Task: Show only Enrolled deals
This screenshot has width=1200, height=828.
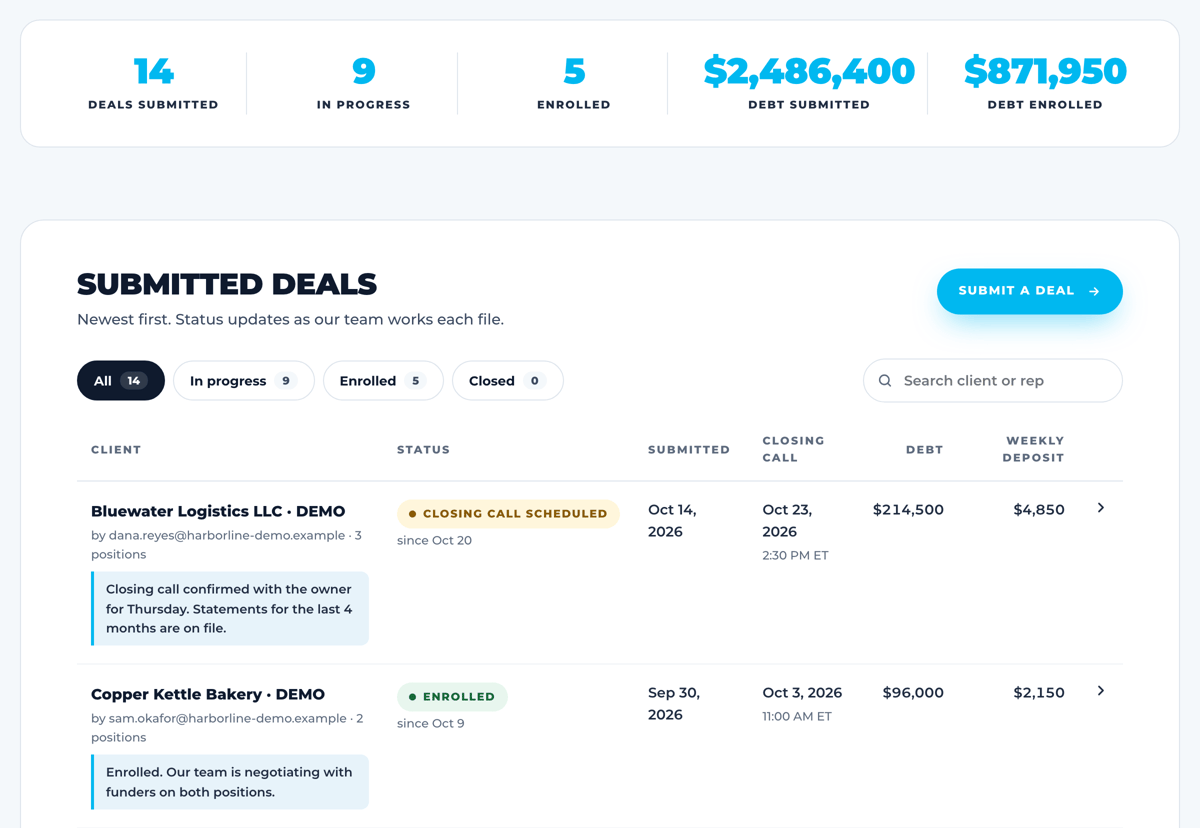Action: [383, 381]
